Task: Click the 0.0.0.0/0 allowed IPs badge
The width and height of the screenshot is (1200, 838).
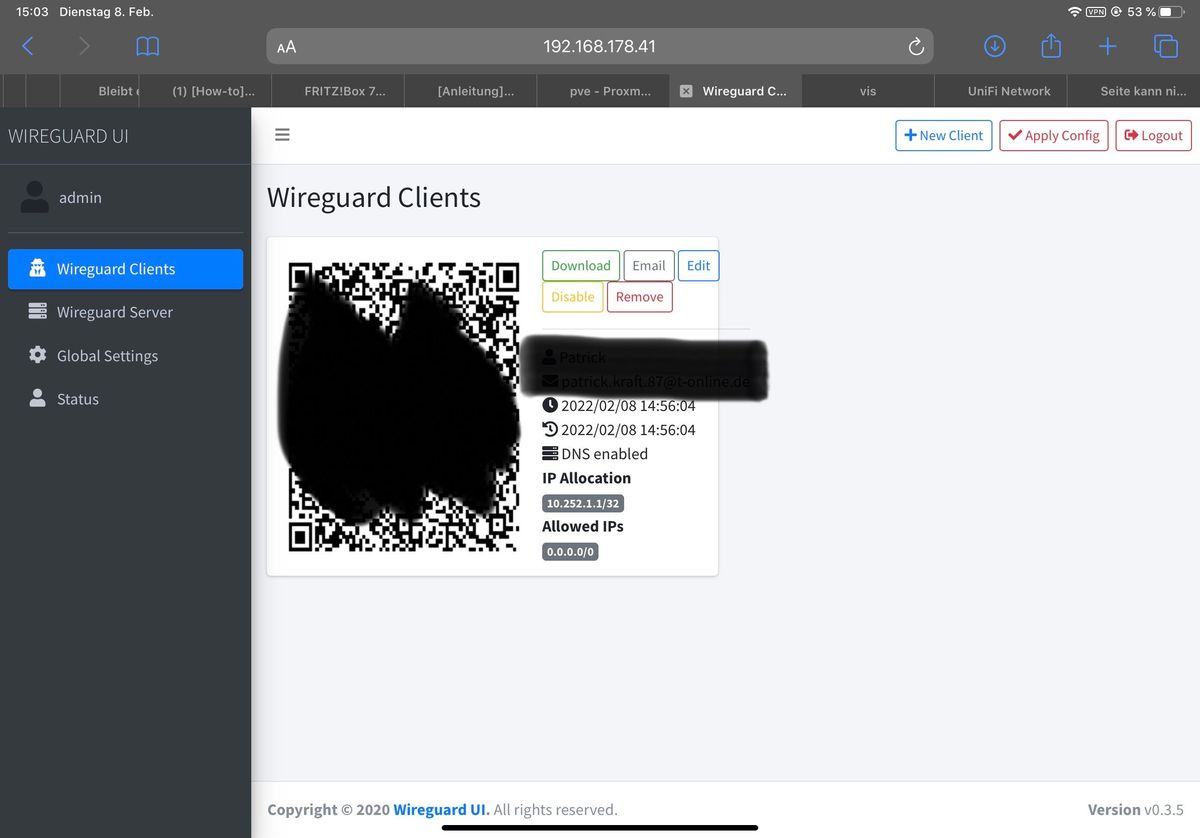Action: [x=570, y=552]
